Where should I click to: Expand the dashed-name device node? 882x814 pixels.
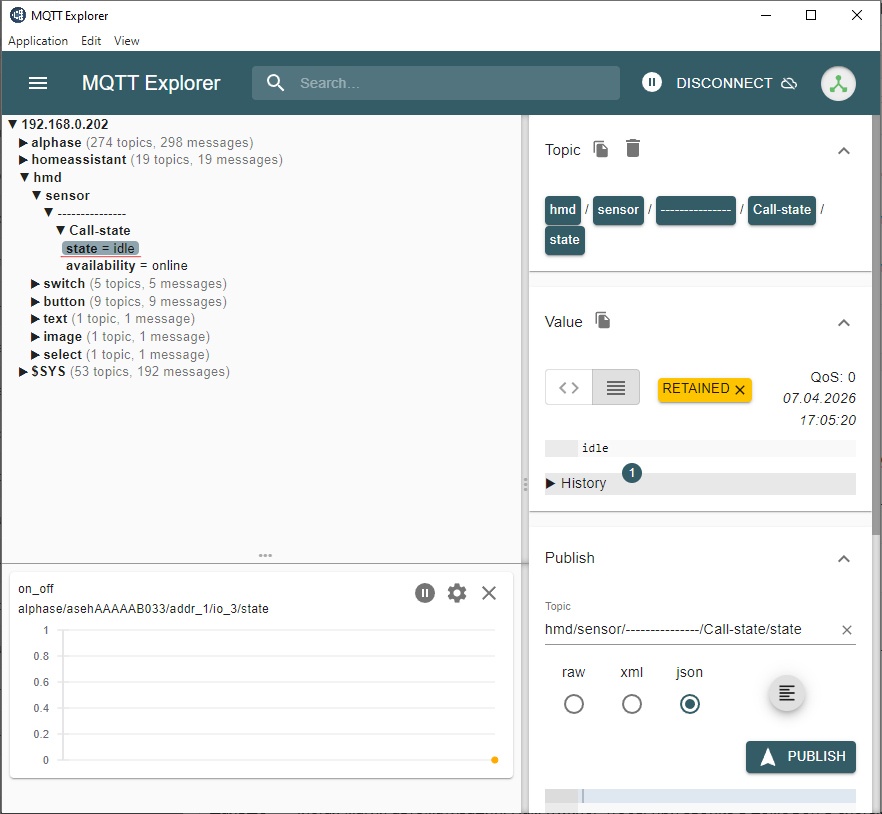[48, 213]
